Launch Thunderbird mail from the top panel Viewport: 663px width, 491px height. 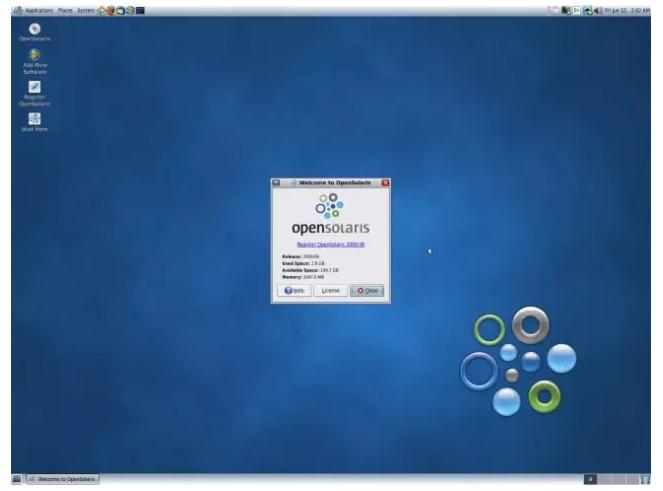click(121, 10)
